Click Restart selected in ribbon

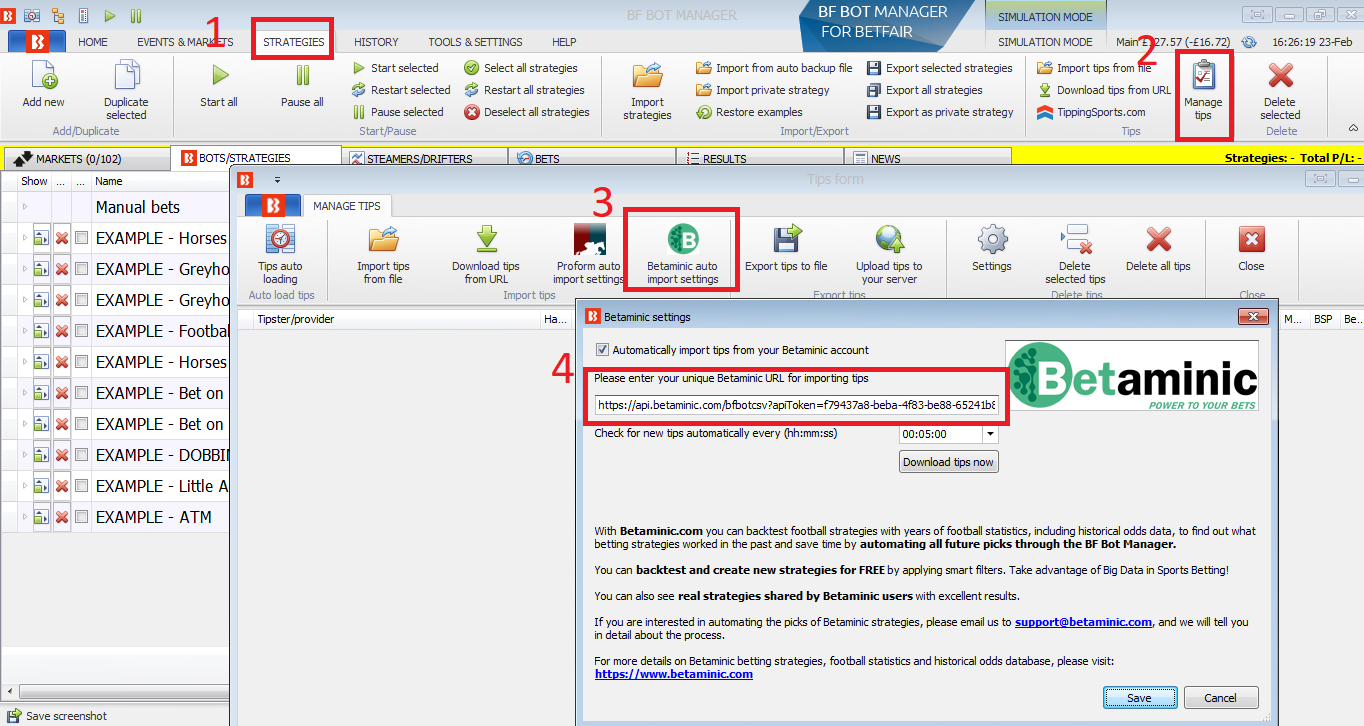(x=401, y=90)
